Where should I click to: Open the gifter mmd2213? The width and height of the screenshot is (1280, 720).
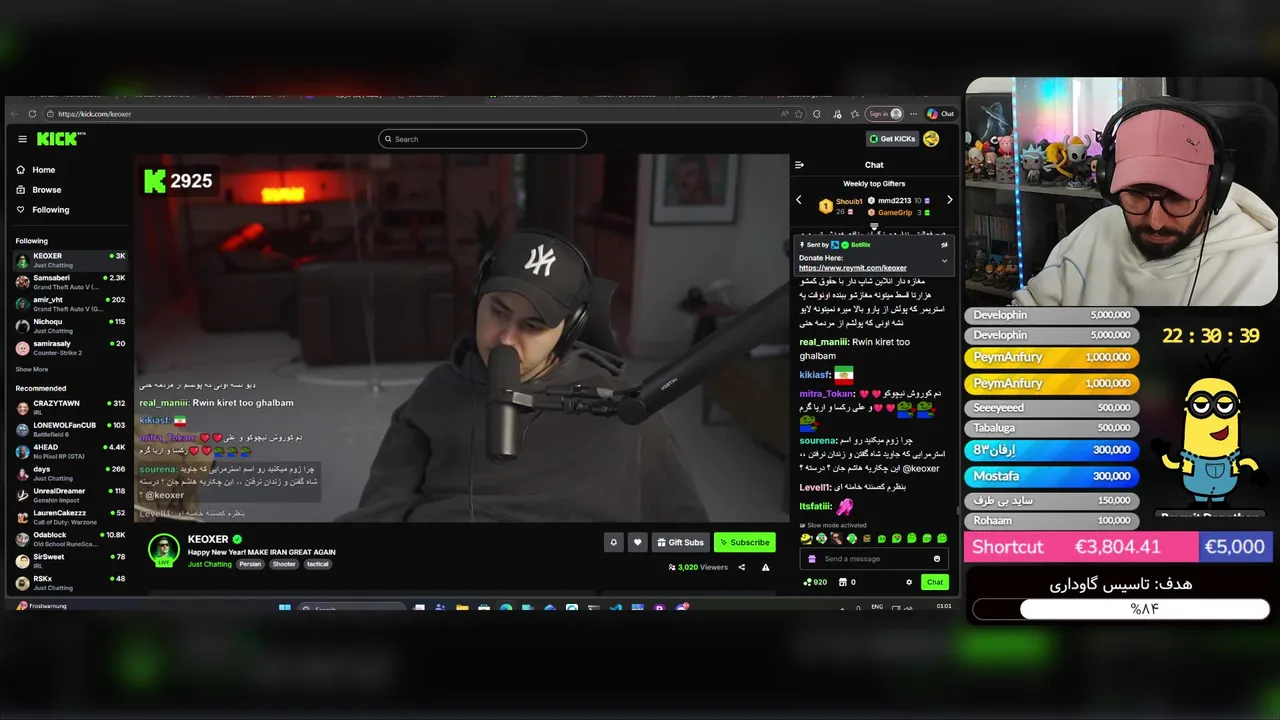point(899,201)
